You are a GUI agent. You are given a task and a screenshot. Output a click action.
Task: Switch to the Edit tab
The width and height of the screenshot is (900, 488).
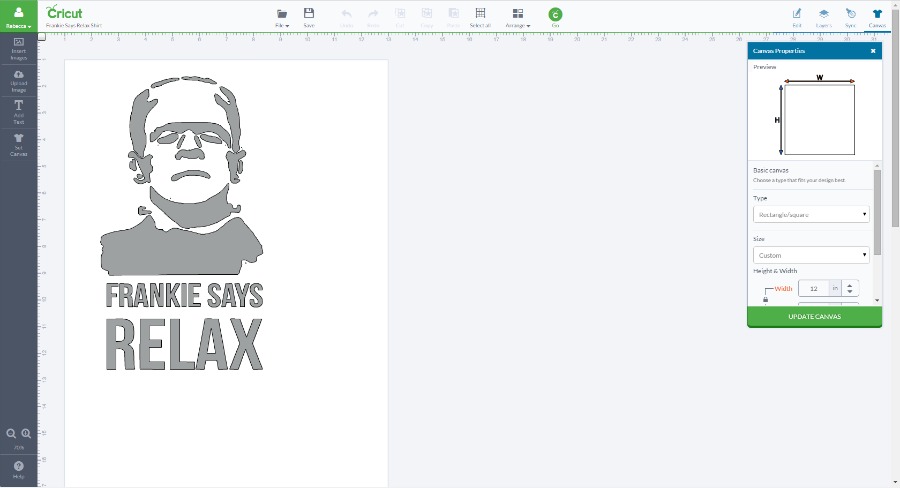(x=797, y=18)
